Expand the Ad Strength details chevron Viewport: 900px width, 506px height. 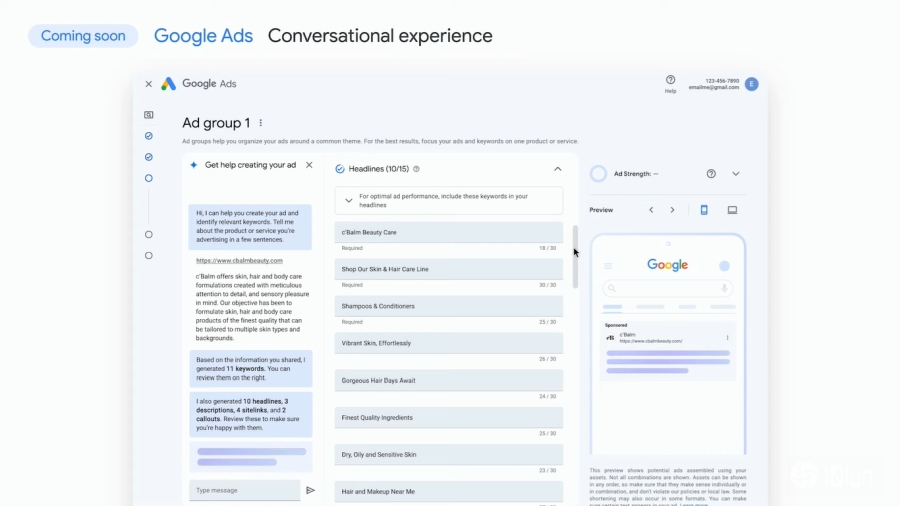[x=736, y=174]
